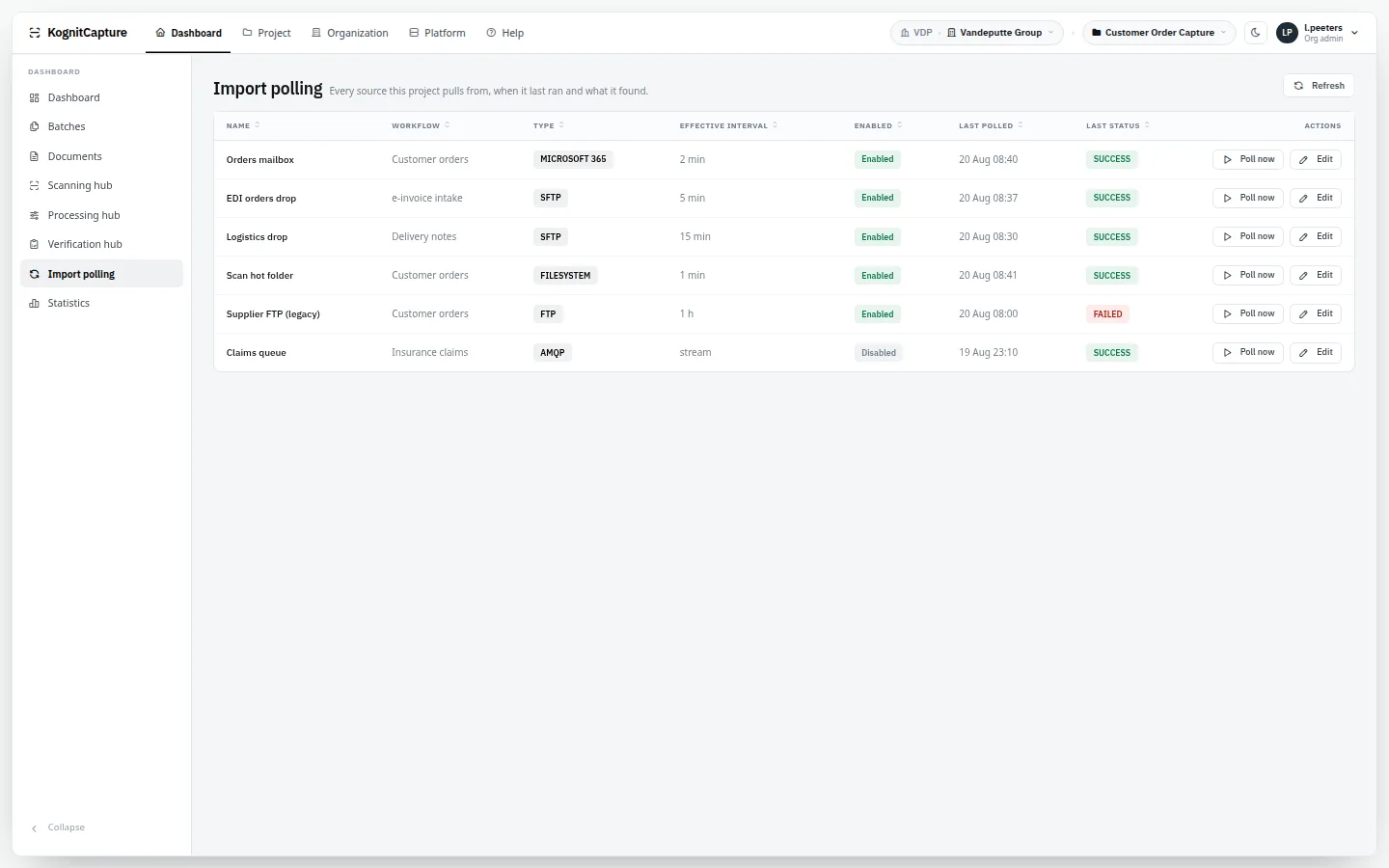Click the FAILED status badge

coord(1107,314)
